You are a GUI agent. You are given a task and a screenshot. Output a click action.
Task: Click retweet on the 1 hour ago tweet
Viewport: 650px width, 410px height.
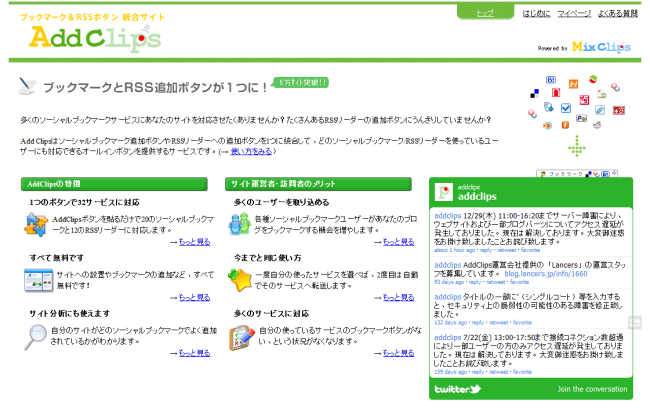click(x=506, y=250)
